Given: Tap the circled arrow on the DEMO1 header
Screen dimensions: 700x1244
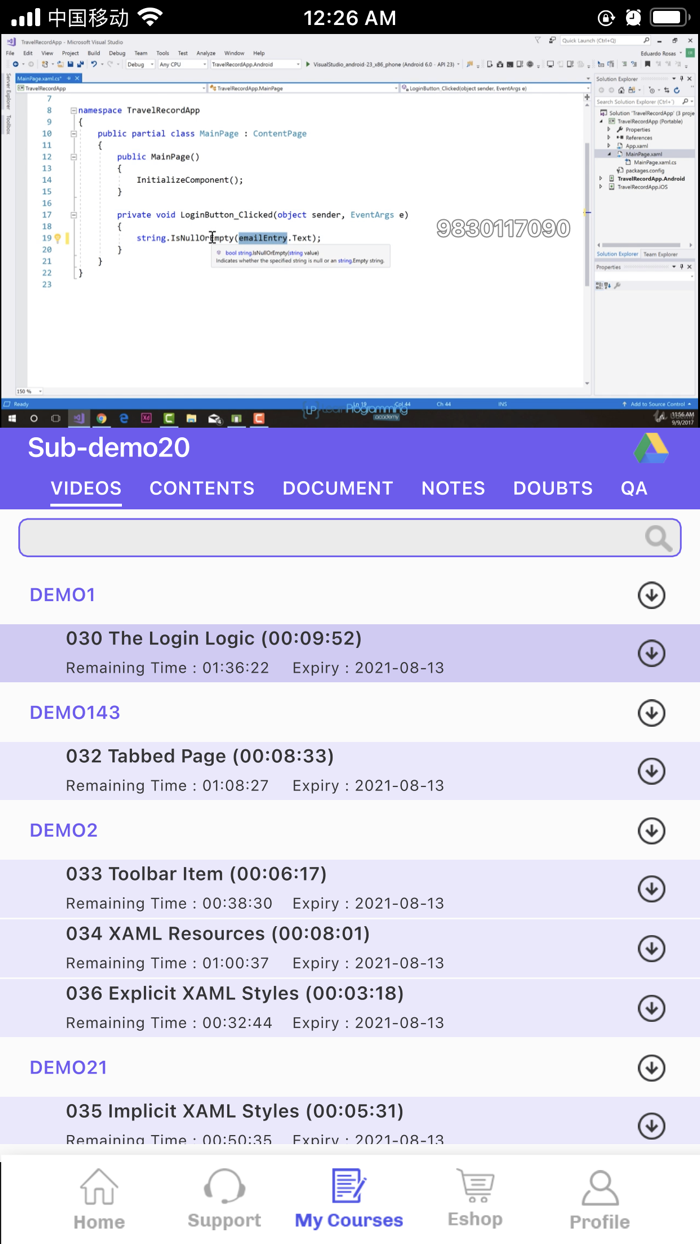Looking at the screenshot, I should click(x=651, y=595).
